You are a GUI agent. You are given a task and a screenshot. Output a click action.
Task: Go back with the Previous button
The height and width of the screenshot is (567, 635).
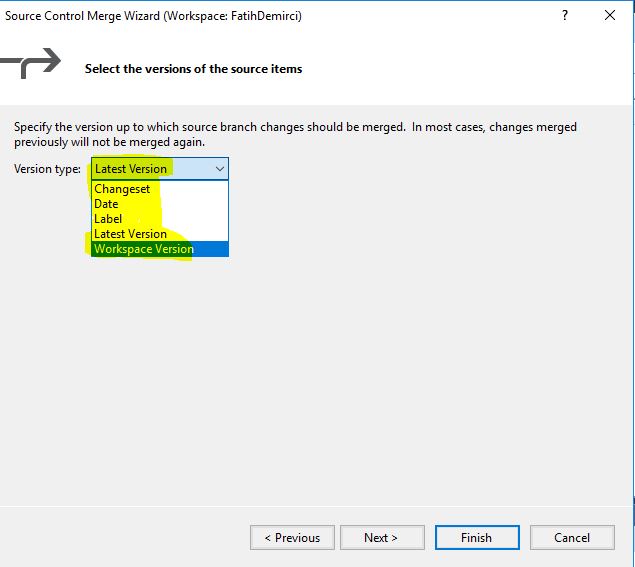pyautogui.click(x=292, y=538)
